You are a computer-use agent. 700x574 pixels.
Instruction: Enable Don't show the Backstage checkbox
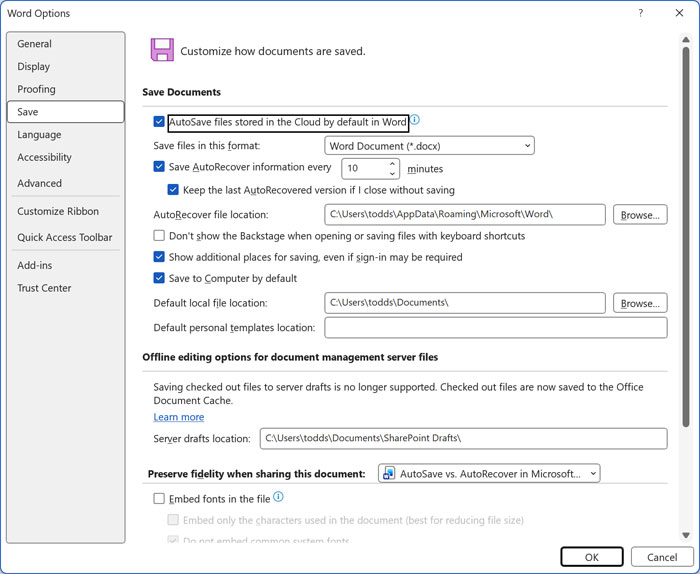(x=159, y=235)
